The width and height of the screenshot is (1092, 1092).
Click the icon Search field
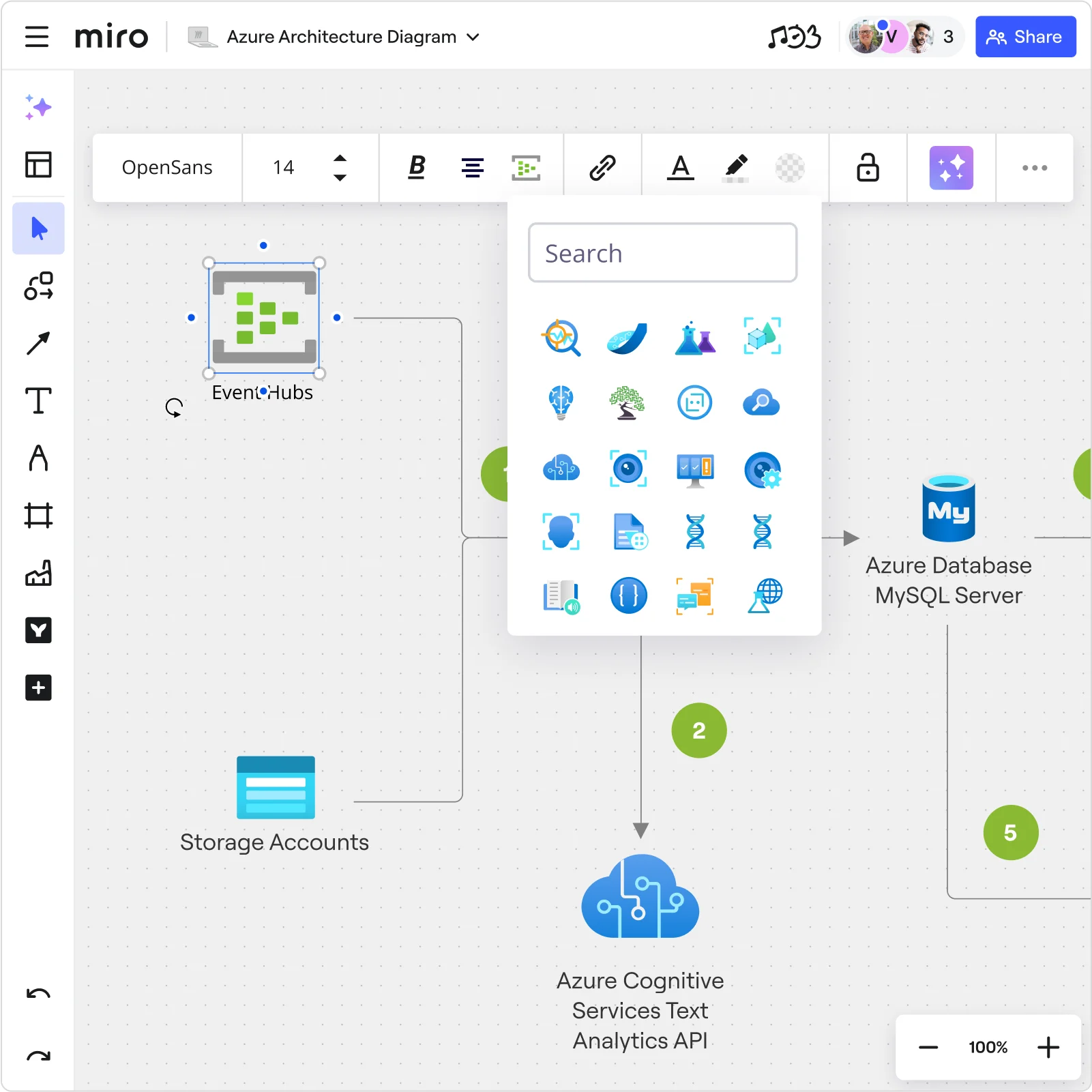click(x=662, y=253)
